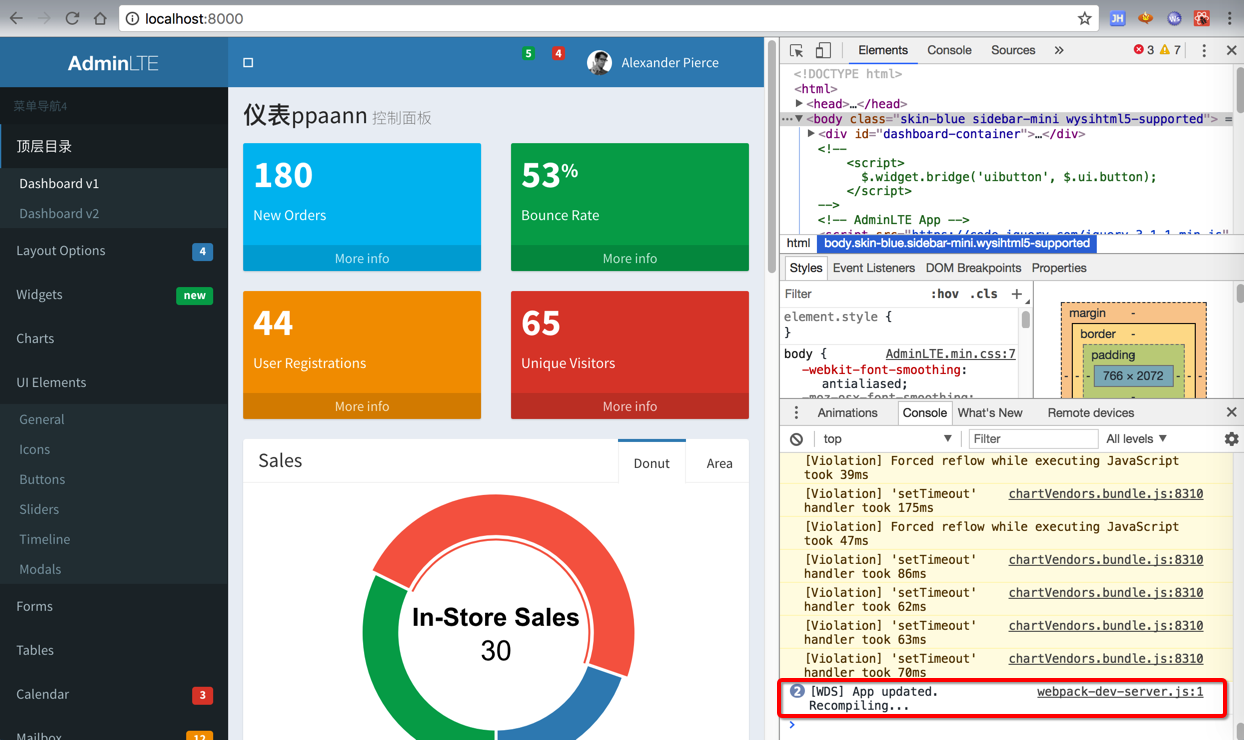Select Donut tab in Sales box
This screenshot has height=741, width=1244.
(651, 463)
